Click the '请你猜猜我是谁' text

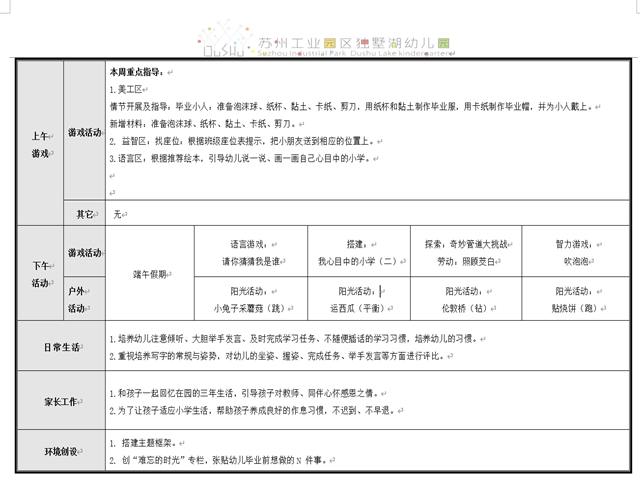[251, 261]
